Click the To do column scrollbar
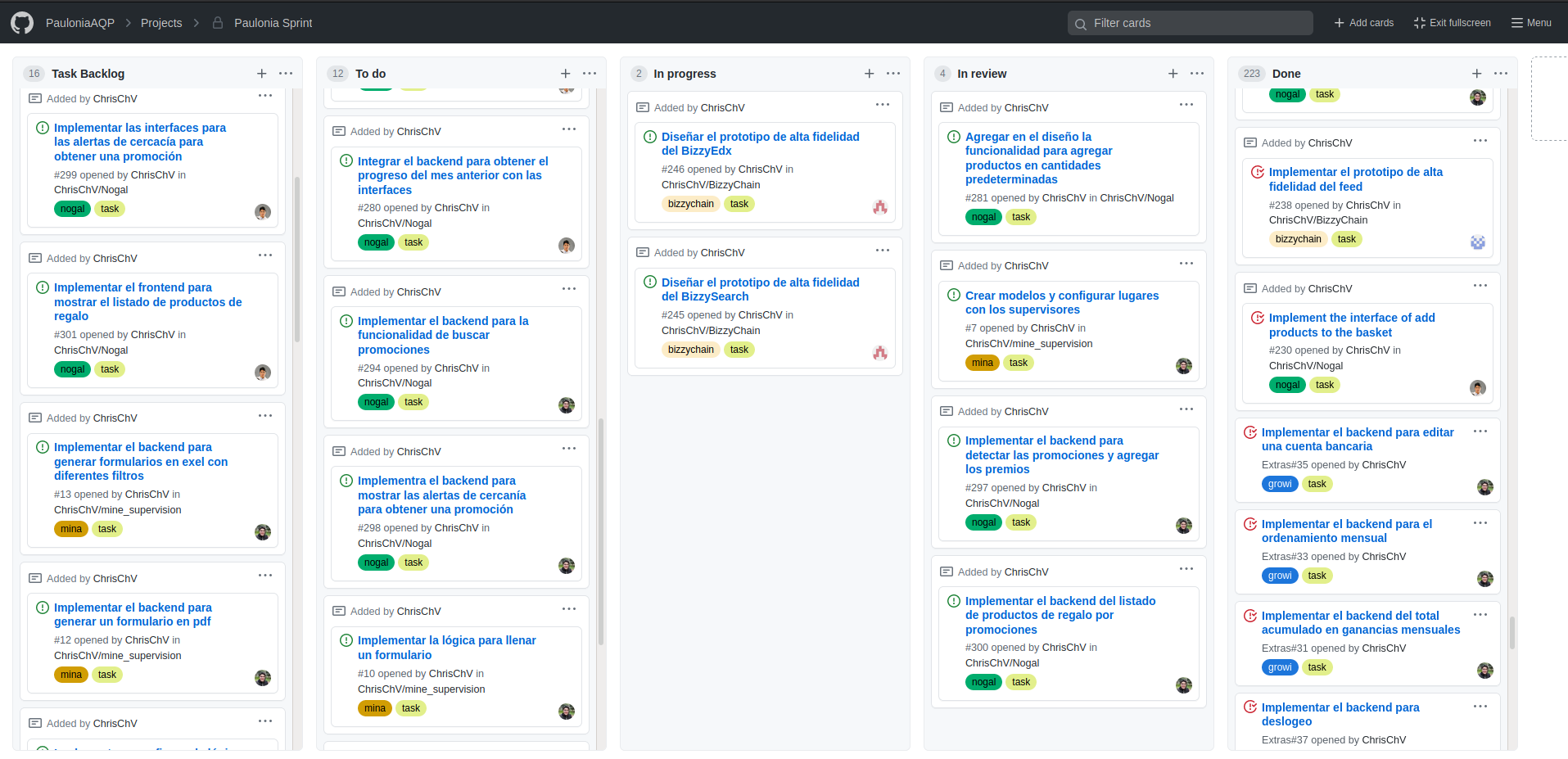The width and height of the screenshot is (1568, 759). (x=601, y=532)
